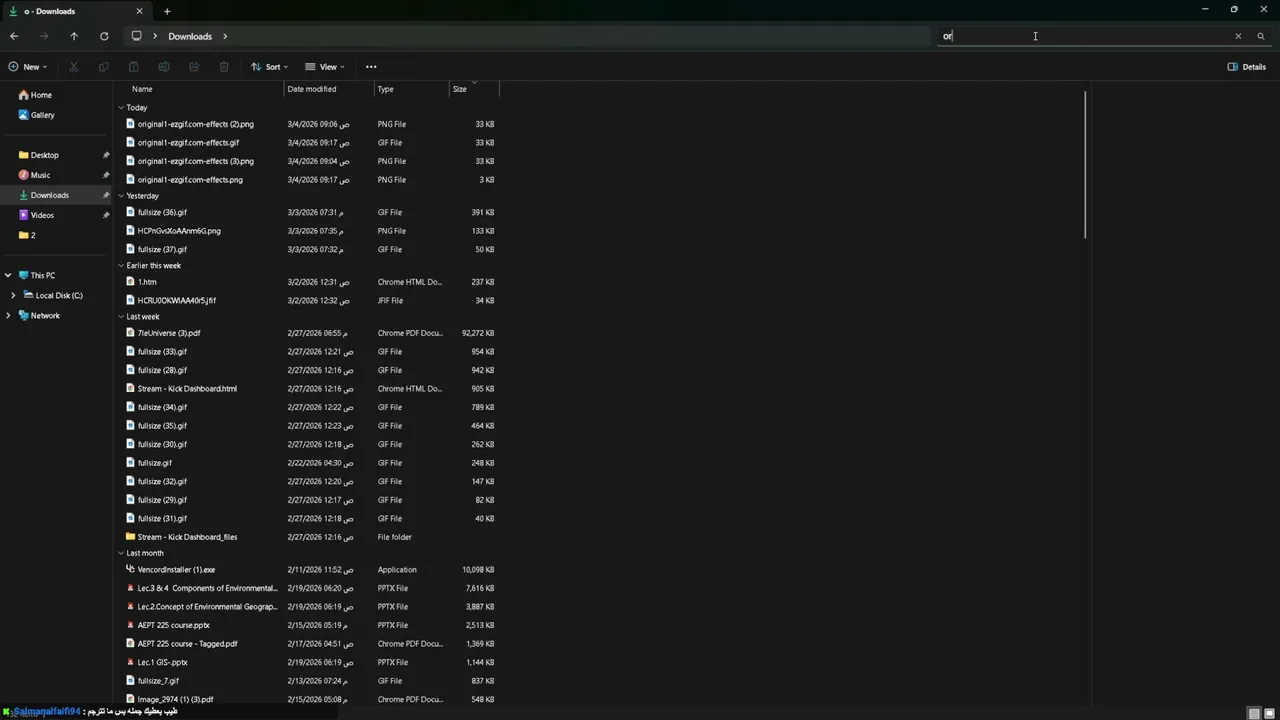Collapse the This PC tree node
This screenshot has width=1280, height=720.
[8, 275]
